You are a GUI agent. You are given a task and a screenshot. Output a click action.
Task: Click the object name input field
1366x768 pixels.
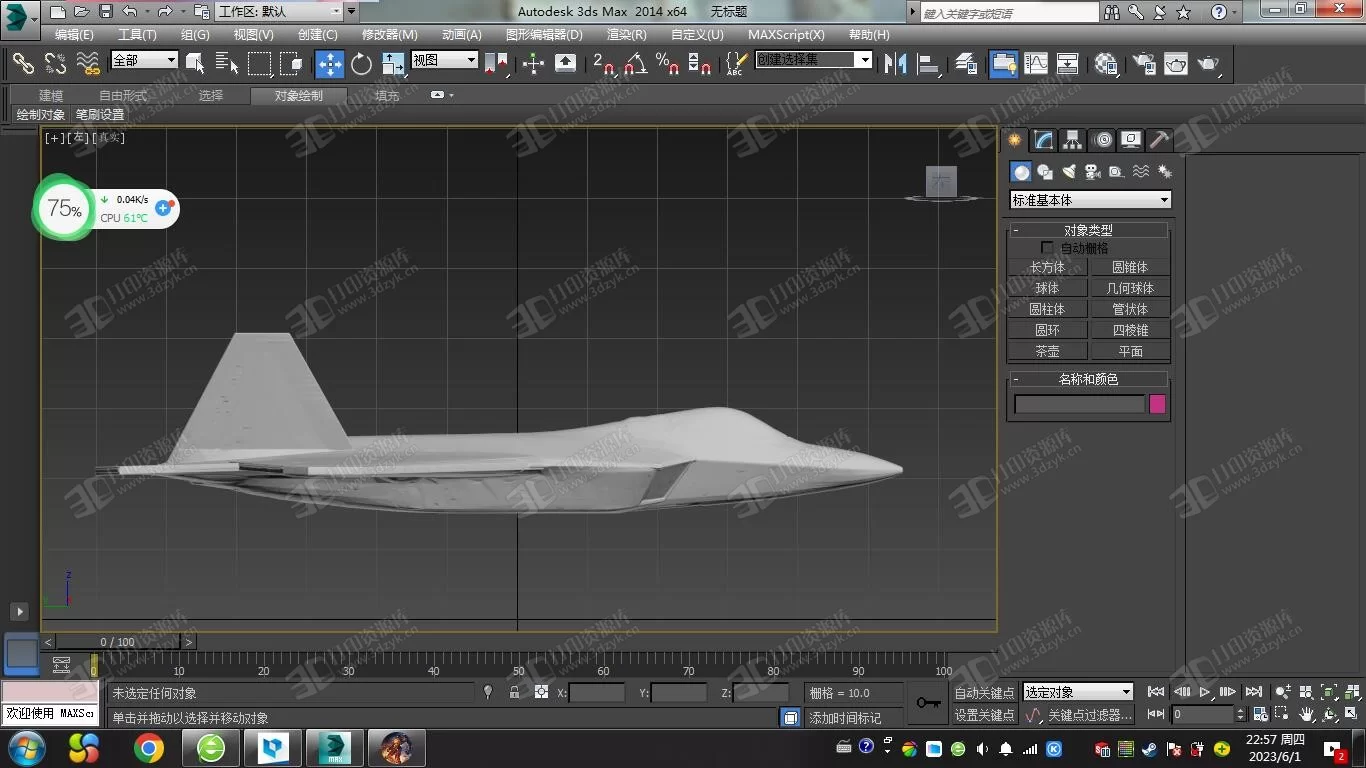1079,404
